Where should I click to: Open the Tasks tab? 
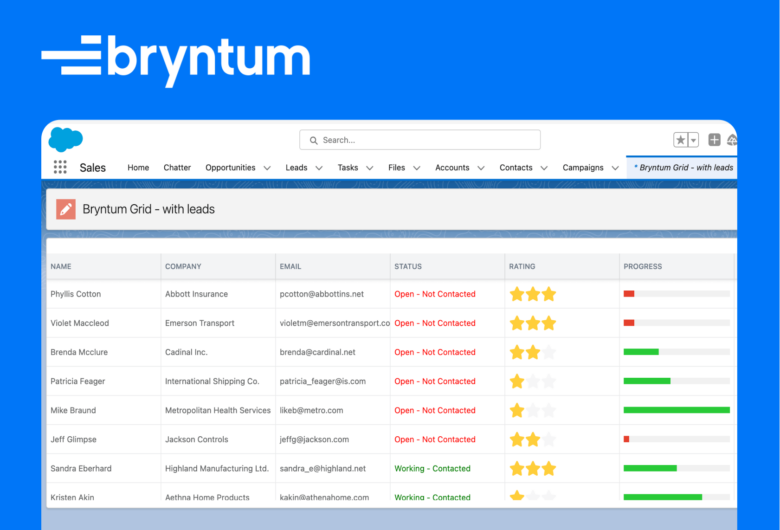point(348,168)
